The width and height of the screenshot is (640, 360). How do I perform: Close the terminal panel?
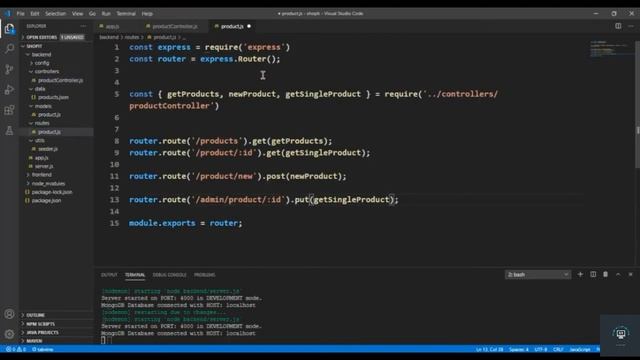tap(631, 274)
